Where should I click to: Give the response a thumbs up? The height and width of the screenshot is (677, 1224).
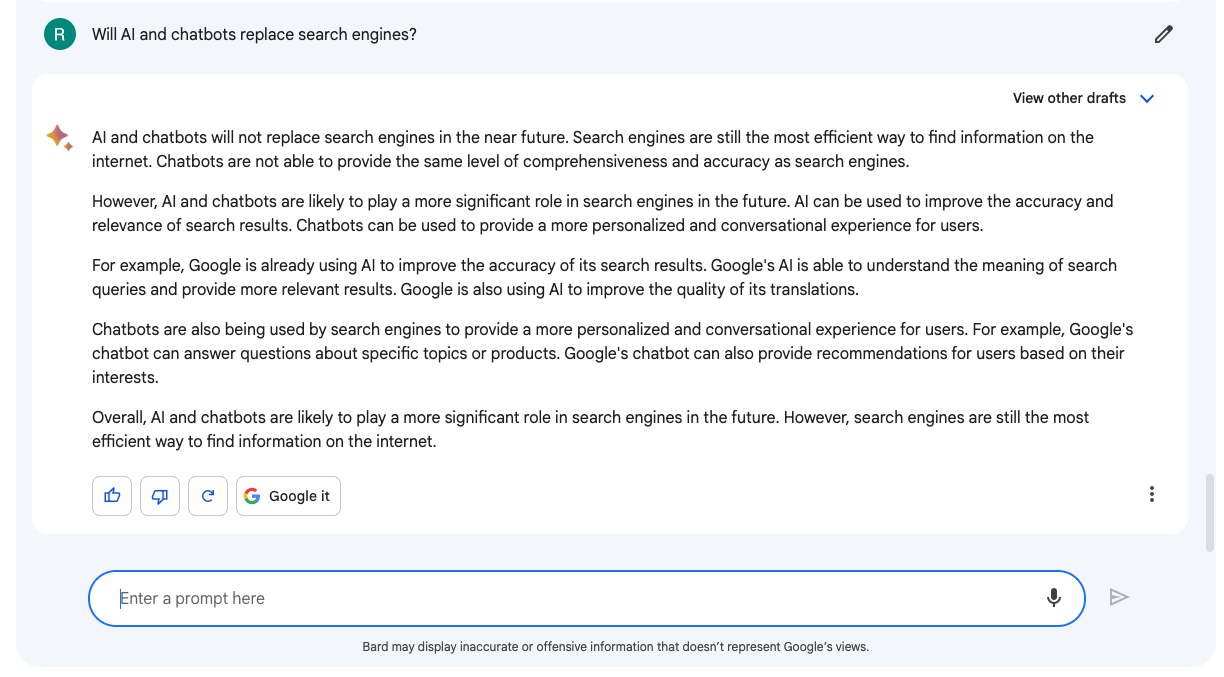[112, 496]
